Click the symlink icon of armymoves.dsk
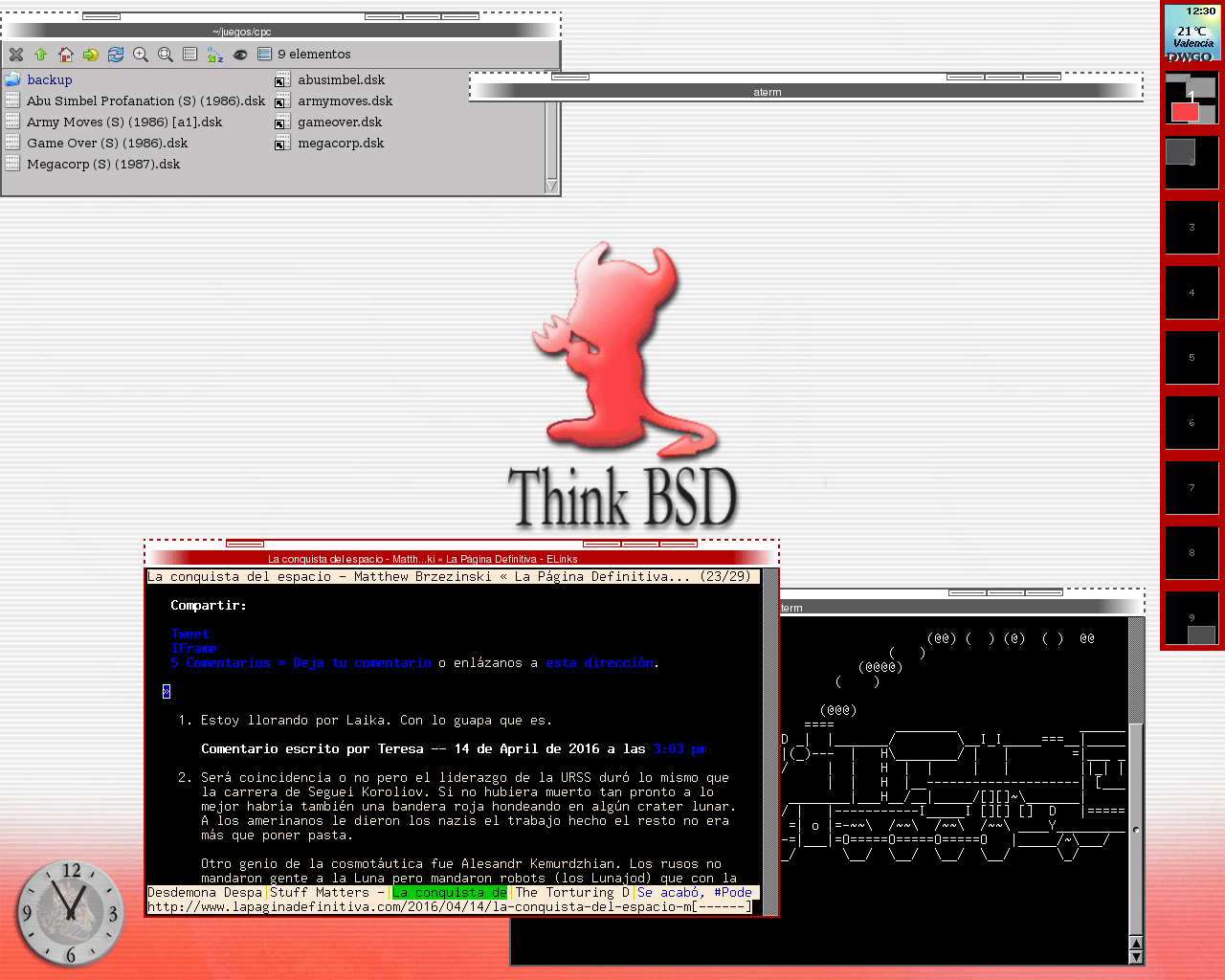Viewport: 1225px width, 980px height. (282, 100)
